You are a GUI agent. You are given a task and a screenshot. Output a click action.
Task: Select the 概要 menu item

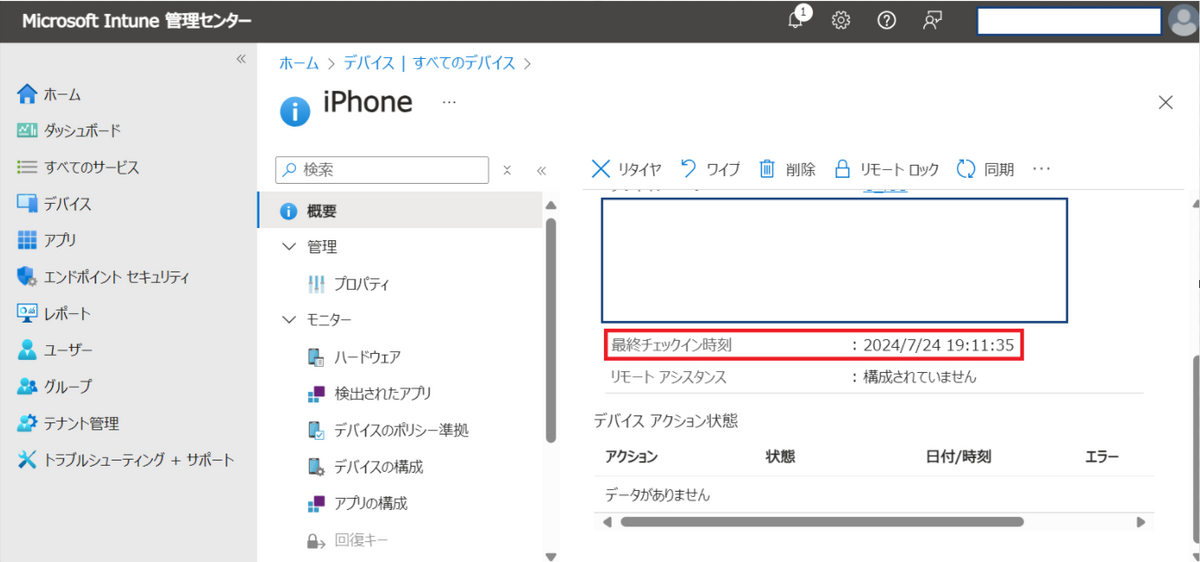click(x=400, y=211)
